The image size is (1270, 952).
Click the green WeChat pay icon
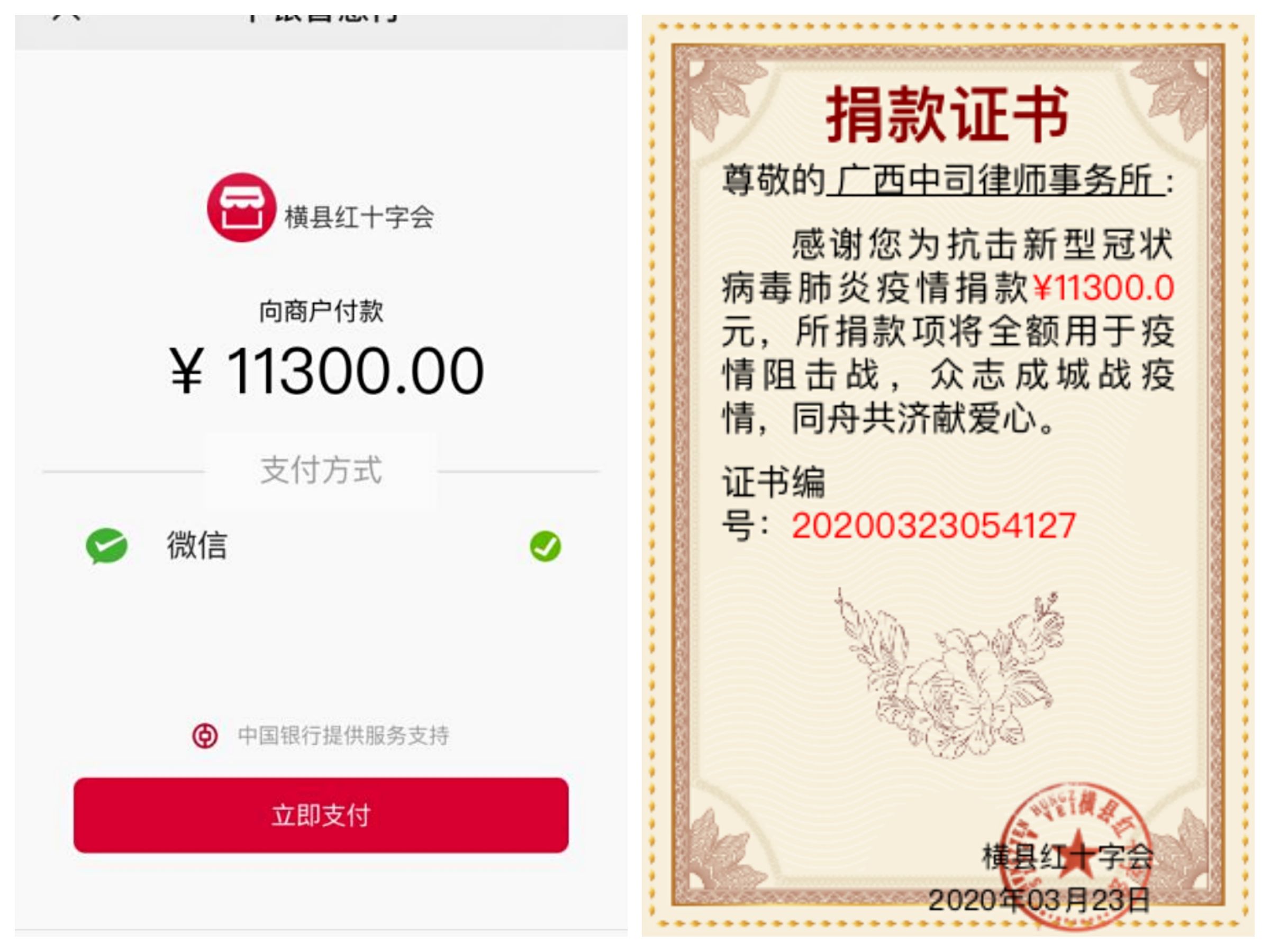click(x=107, y=546)
